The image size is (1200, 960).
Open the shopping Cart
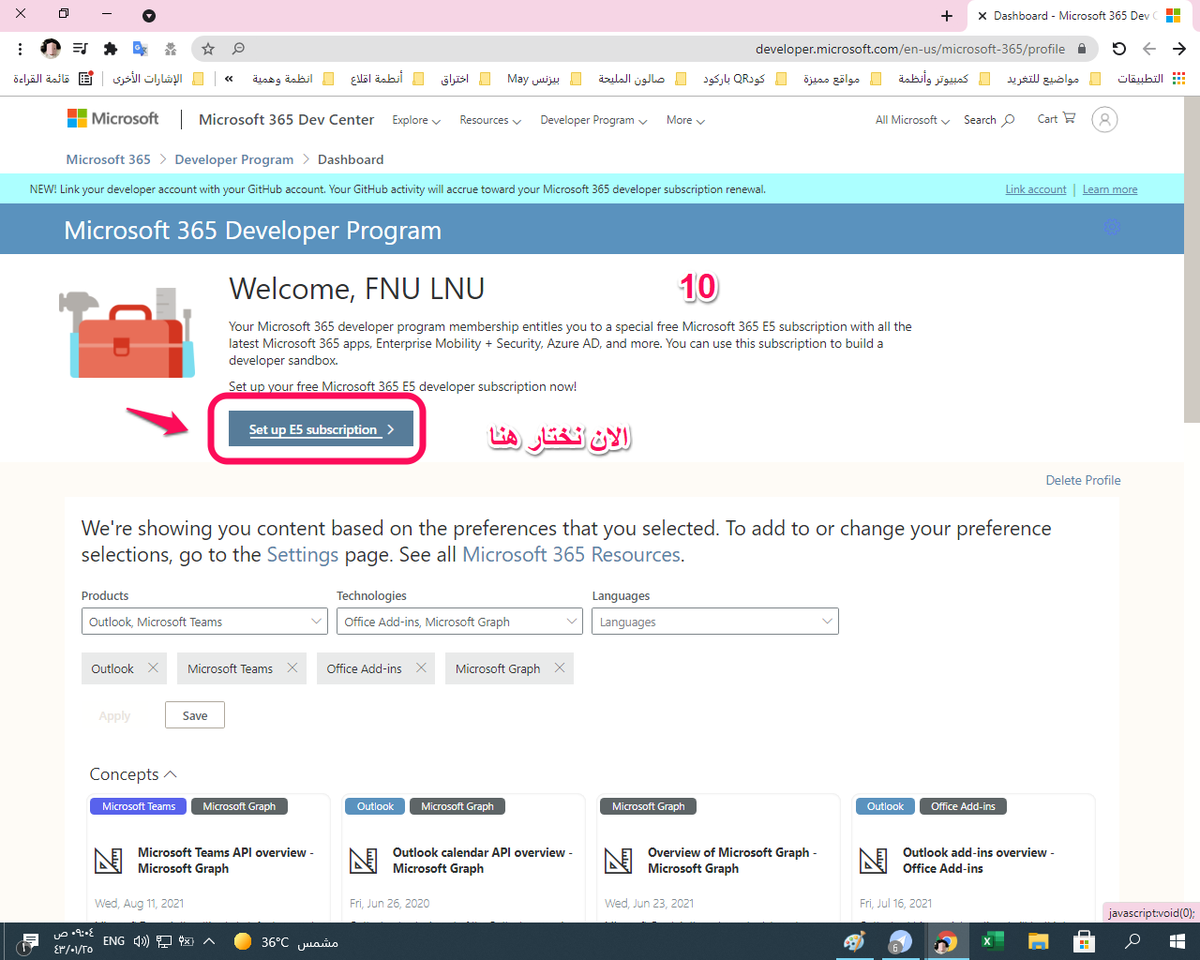(x=1056, y=118)
